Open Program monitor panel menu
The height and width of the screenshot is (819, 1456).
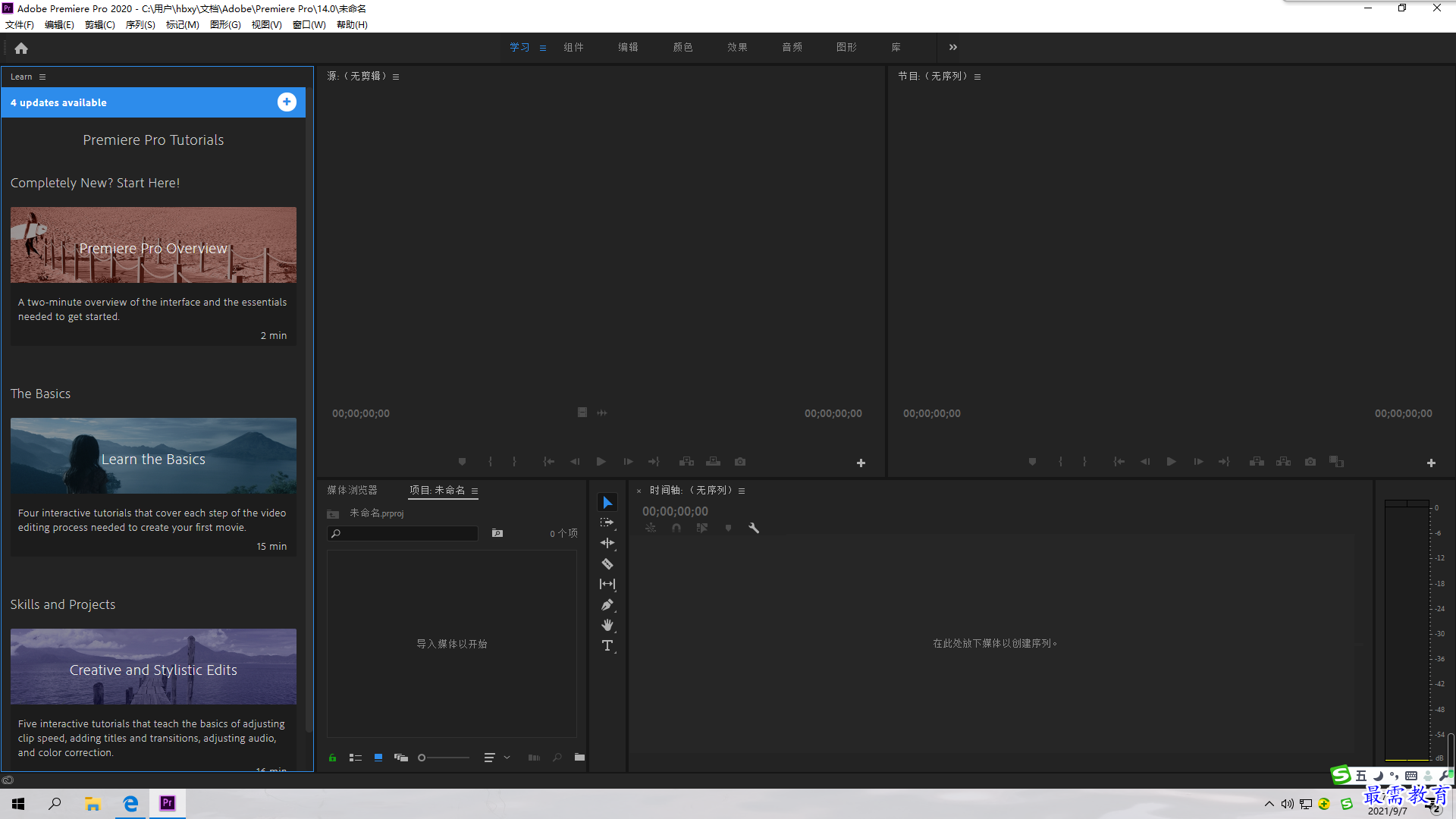click(977, 77)
